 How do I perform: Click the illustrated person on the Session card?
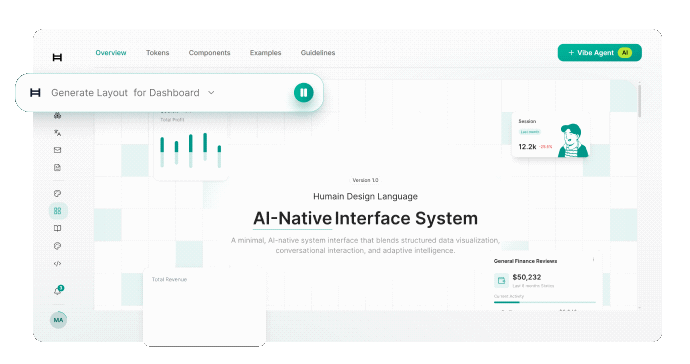click(x=573, y=140)
